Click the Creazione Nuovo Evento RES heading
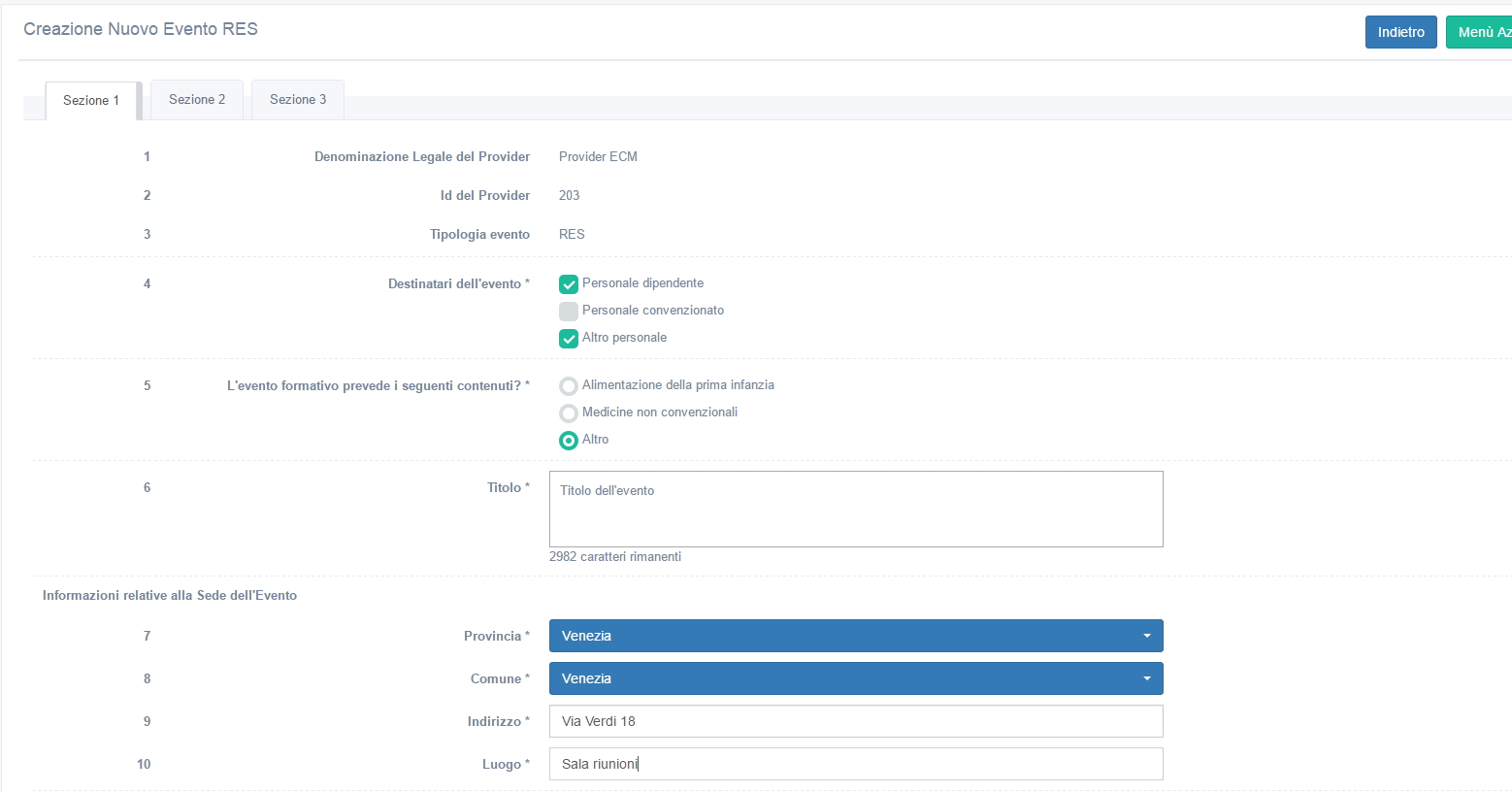Image resolution: width=1512 pixels, height=792 pixels. coord(141,29)
